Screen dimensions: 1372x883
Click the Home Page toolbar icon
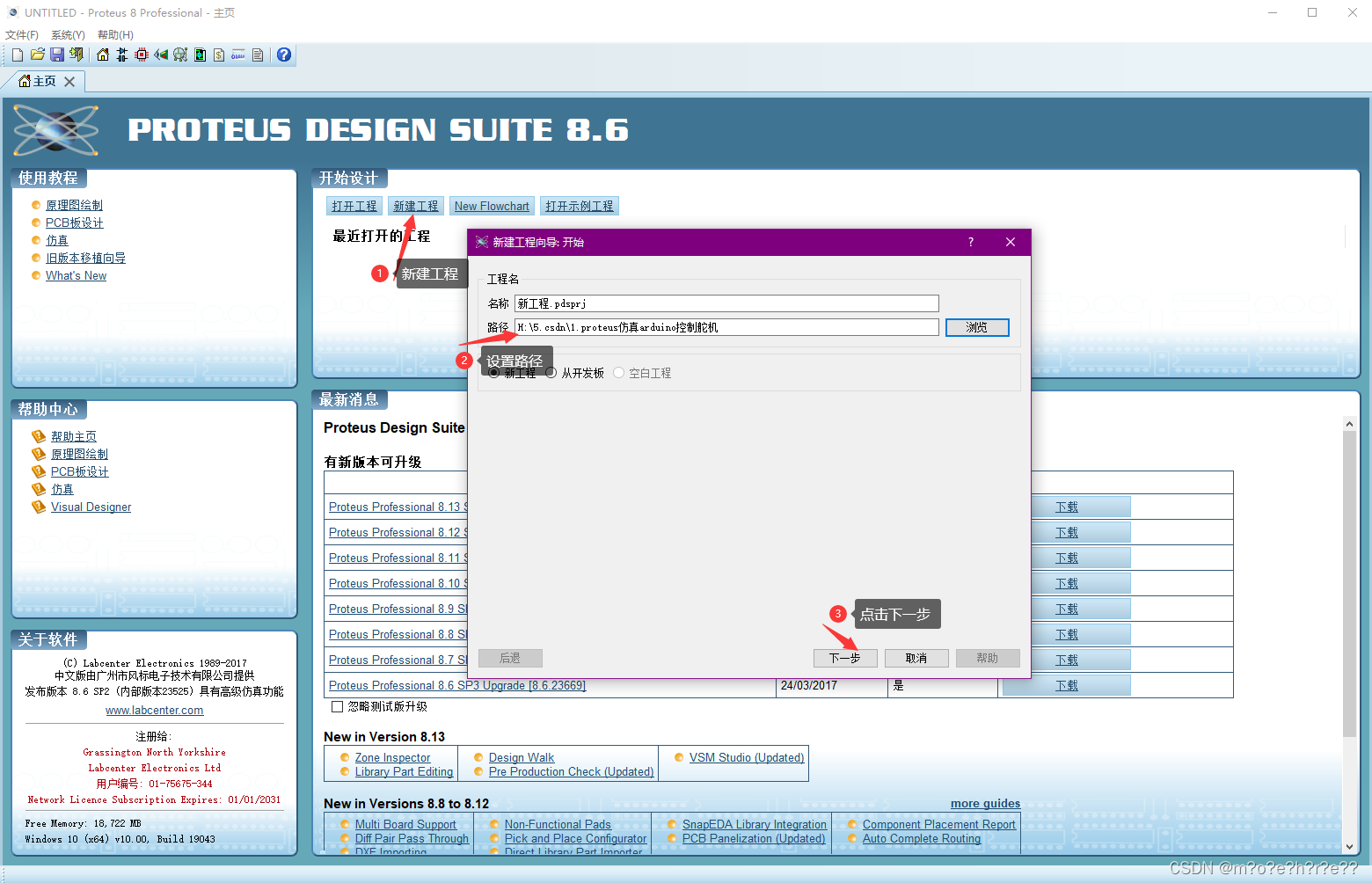click(103, 55)
